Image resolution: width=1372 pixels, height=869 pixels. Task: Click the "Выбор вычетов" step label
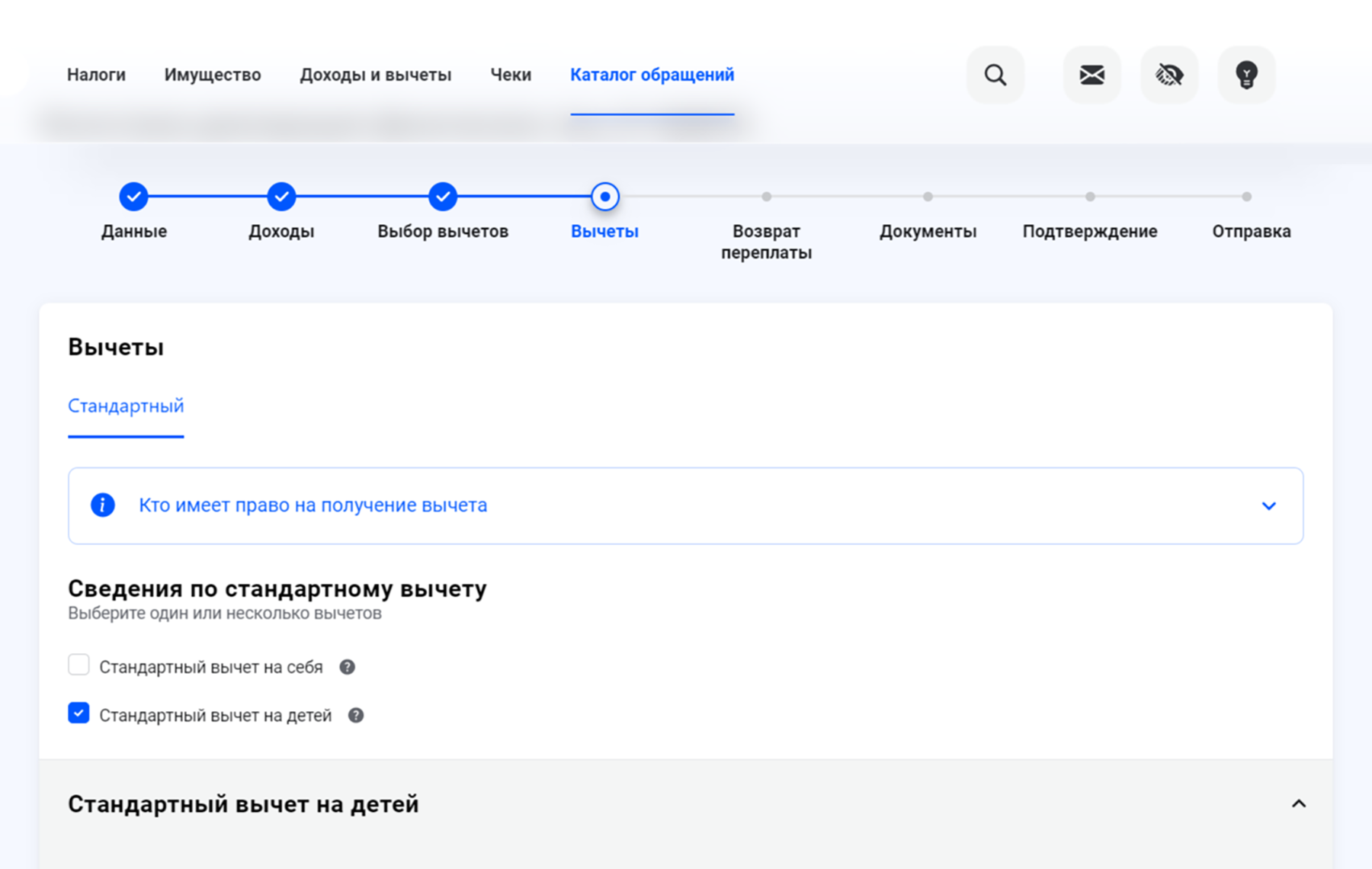(443, 231)
